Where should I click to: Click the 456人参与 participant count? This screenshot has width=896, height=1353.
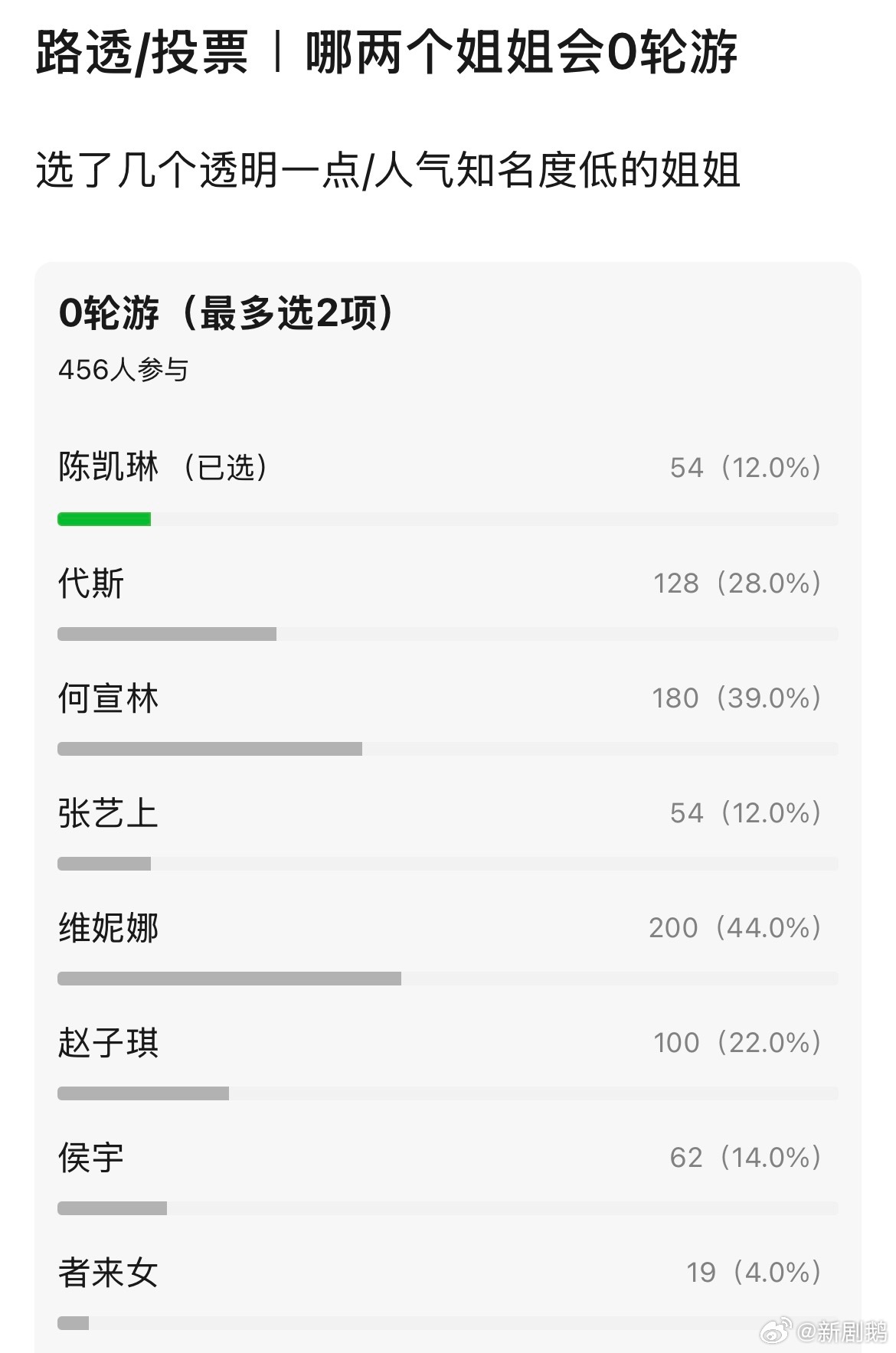[x=123, y=371]
